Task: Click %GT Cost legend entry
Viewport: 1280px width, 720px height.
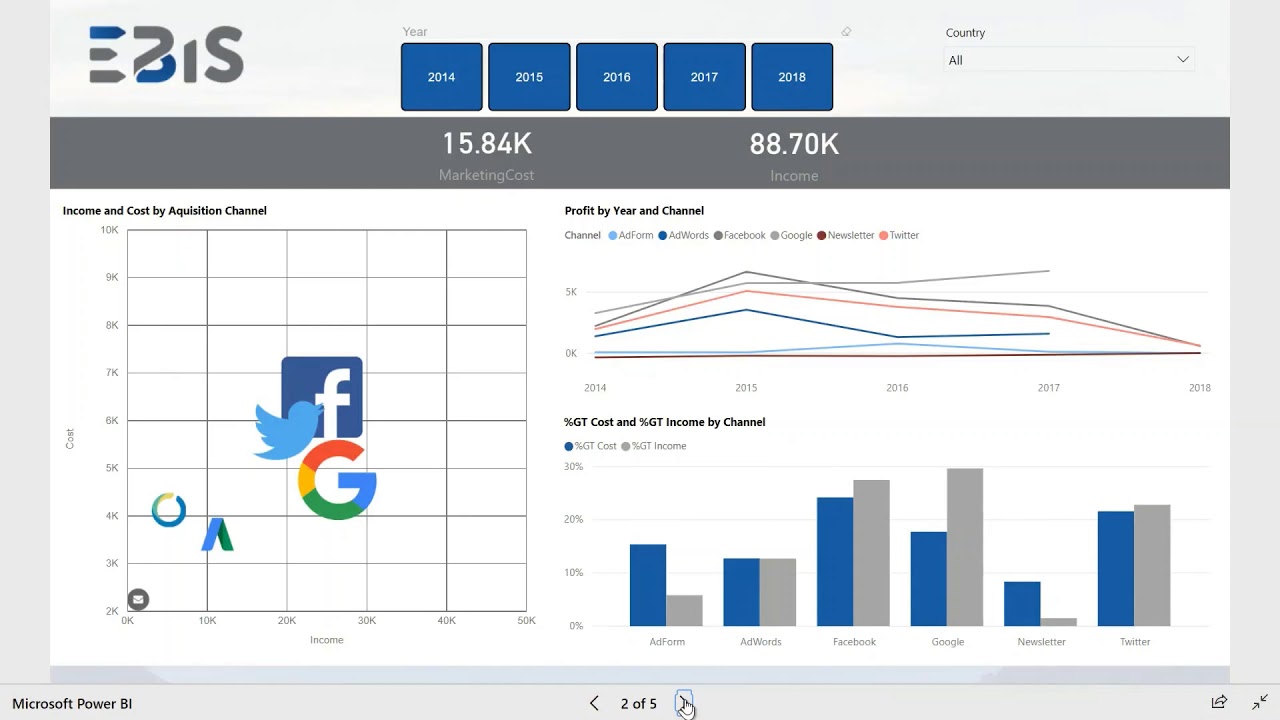Action: 590,446
